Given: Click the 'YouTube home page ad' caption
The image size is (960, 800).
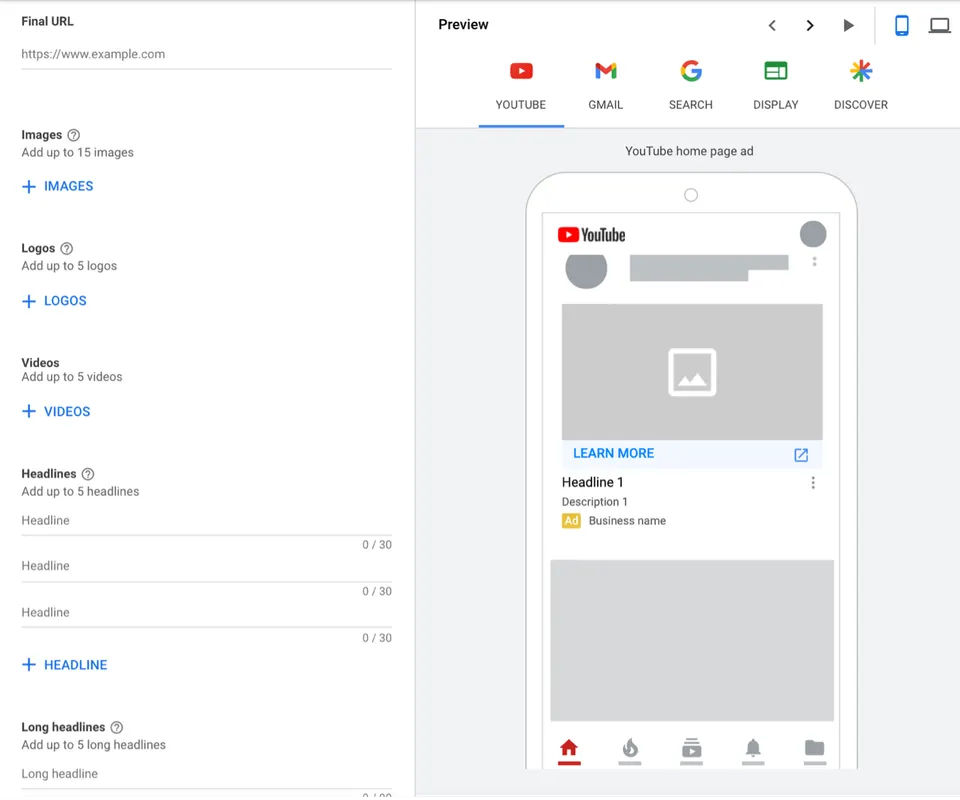Looking at the screenshot, I should 689,151.
